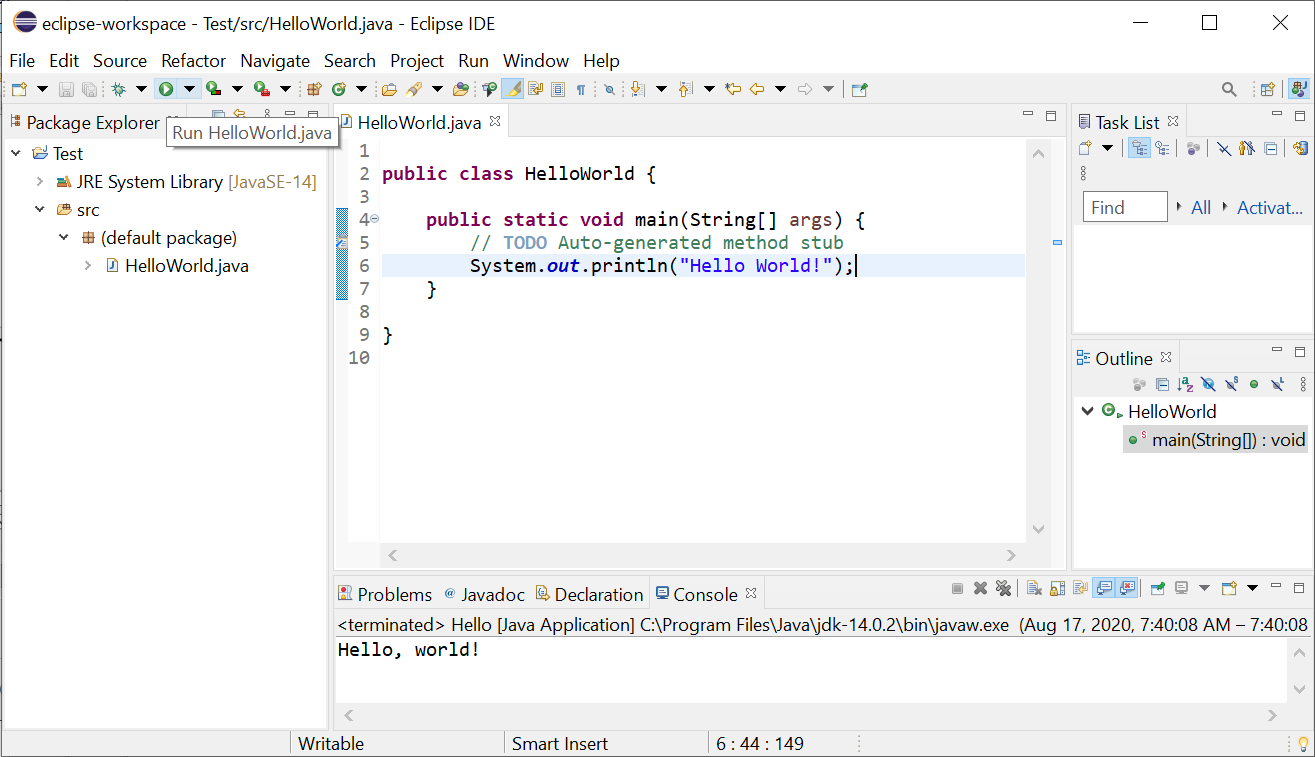This screenshot has width=1315, height=757.
Task: Open the Project menu
Action: 417,61
